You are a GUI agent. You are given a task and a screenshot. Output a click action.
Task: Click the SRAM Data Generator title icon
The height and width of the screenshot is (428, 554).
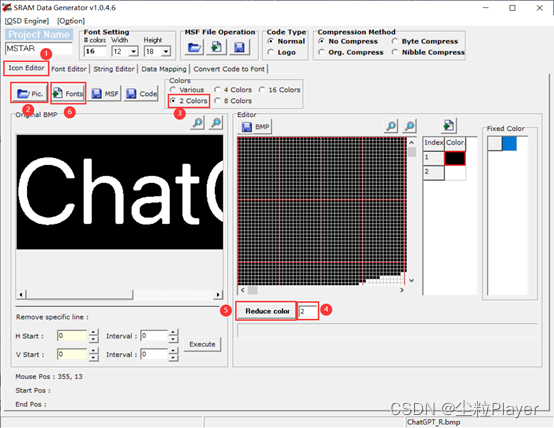tap(6, 7)
